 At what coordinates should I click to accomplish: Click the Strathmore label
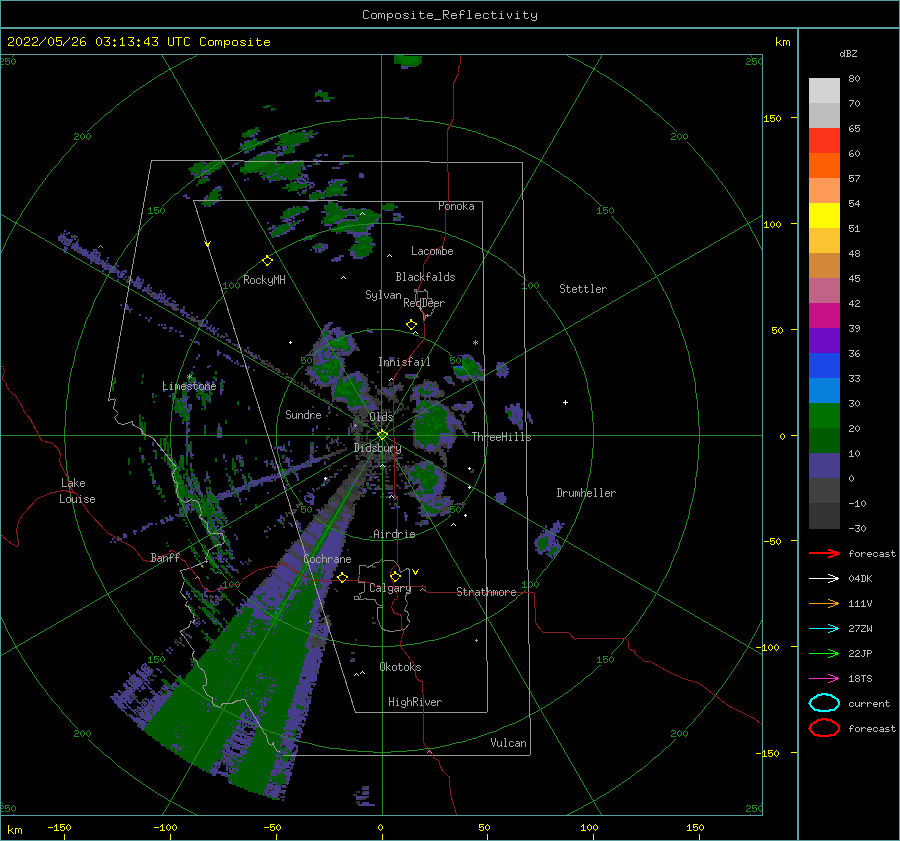pyautogui.click(x=486, y=592)
